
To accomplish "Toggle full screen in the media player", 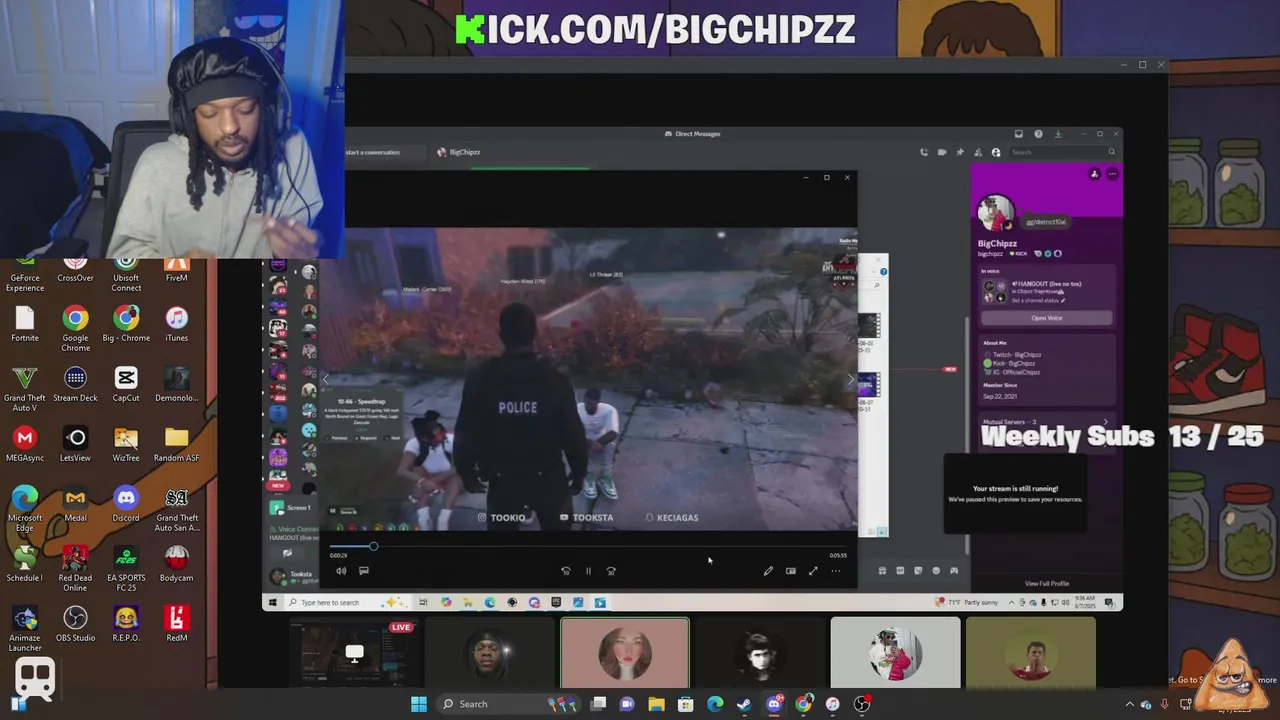I will (x=813, y=571).
